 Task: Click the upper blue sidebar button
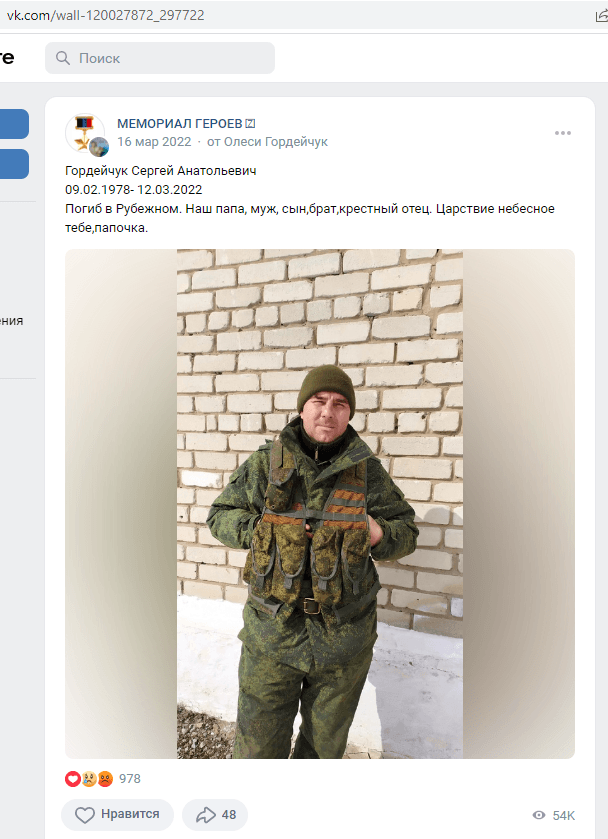point(14,124)
